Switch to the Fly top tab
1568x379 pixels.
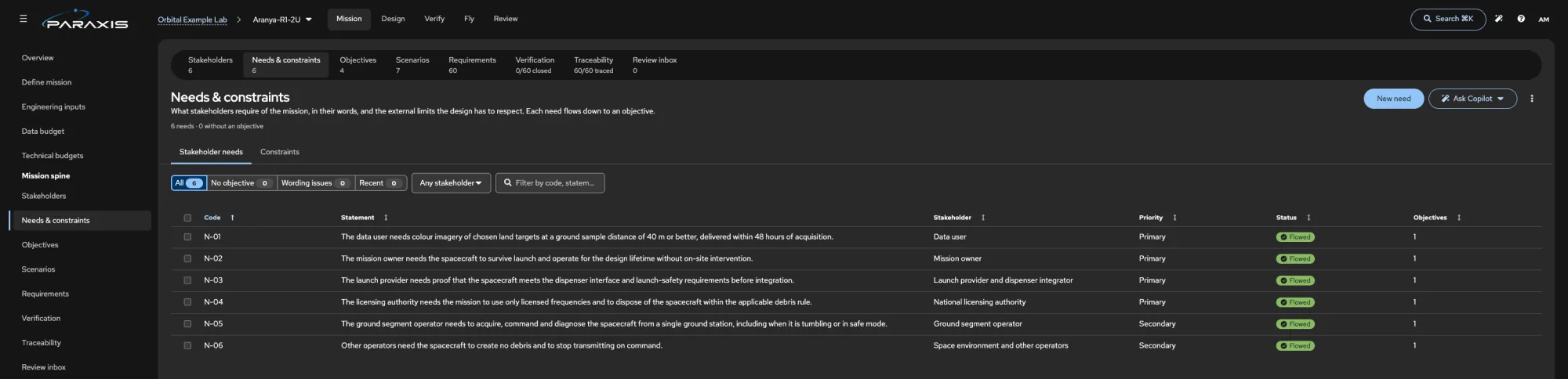click(469, 19)
